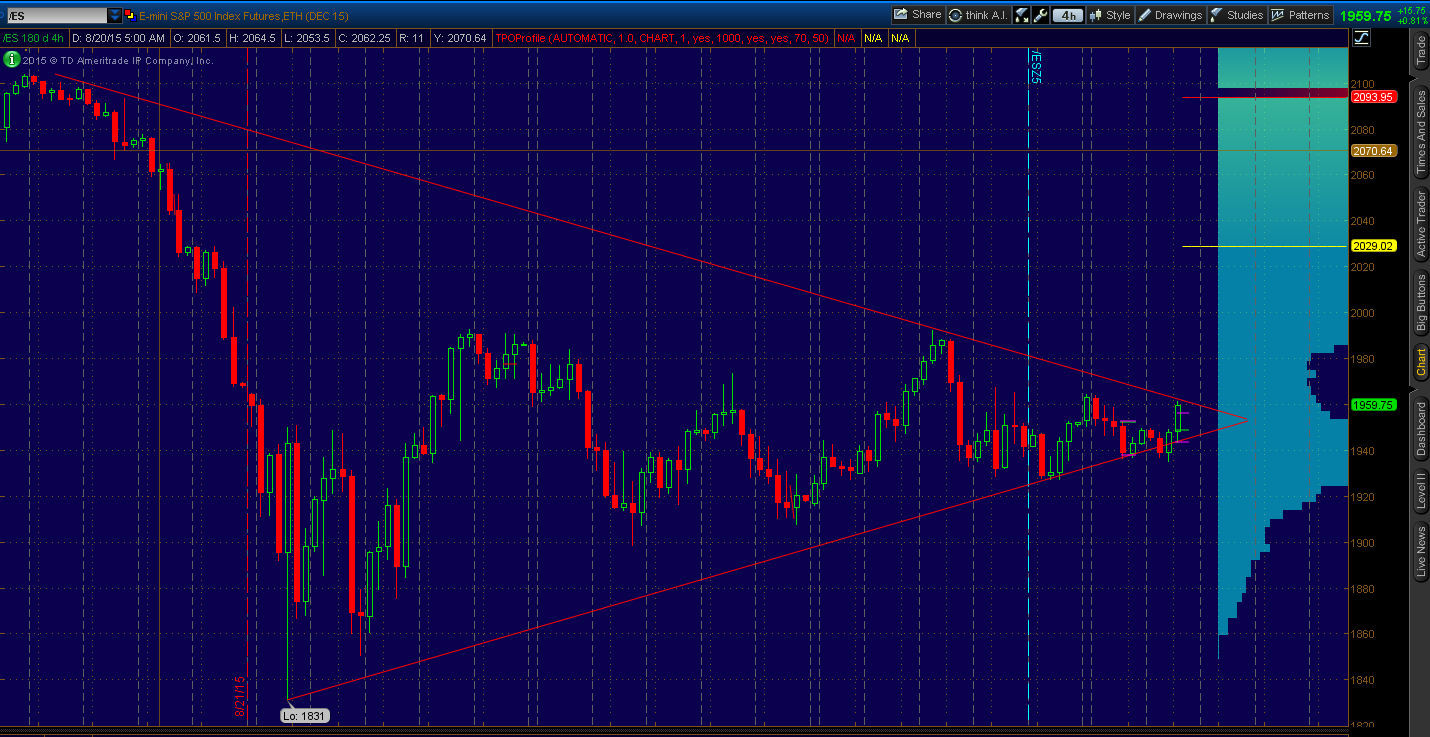Open Times And Sales side tab
The width and height of the screenshot is (1430, 737).
(x=1420, y=133)
